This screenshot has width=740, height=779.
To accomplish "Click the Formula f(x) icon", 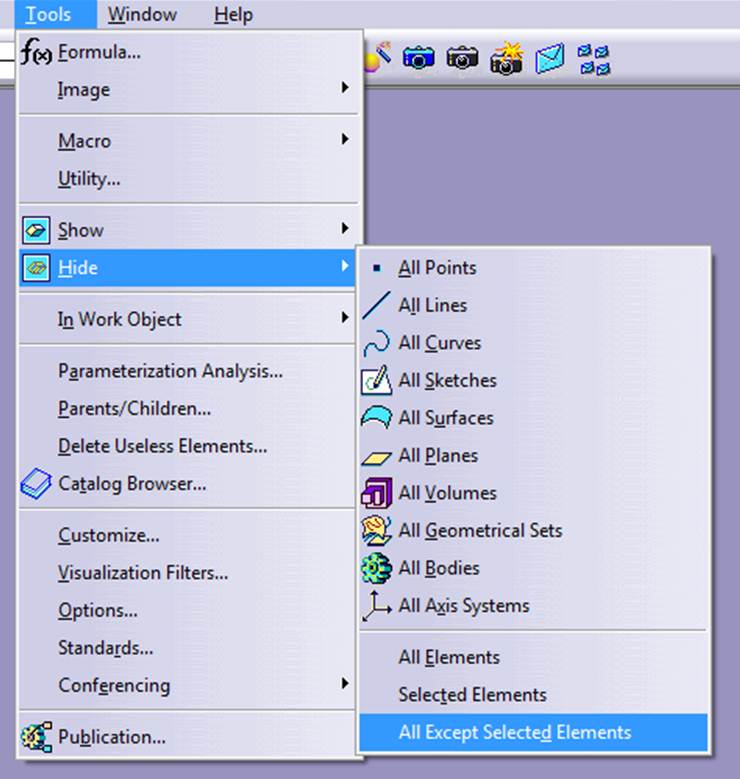I will (x=36, y=52).
